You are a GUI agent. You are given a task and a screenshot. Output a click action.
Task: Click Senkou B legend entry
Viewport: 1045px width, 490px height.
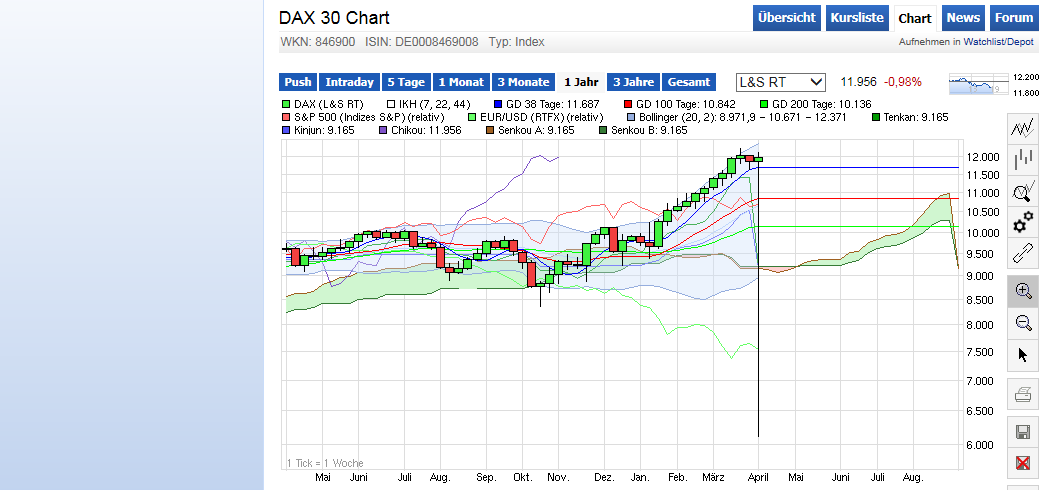[x=643, y=130]
